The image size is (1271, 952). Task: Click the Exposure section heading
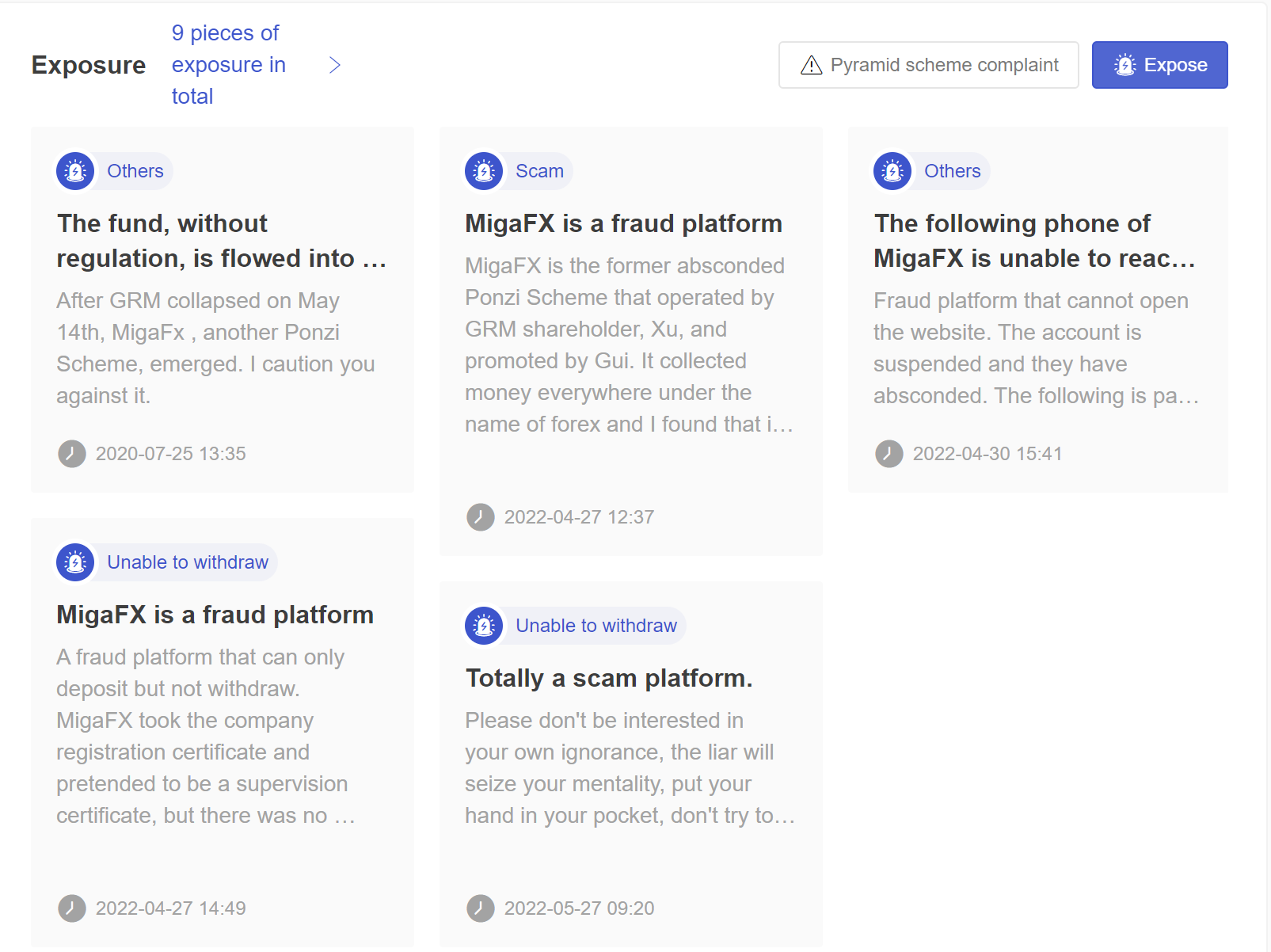click(89, 65)
